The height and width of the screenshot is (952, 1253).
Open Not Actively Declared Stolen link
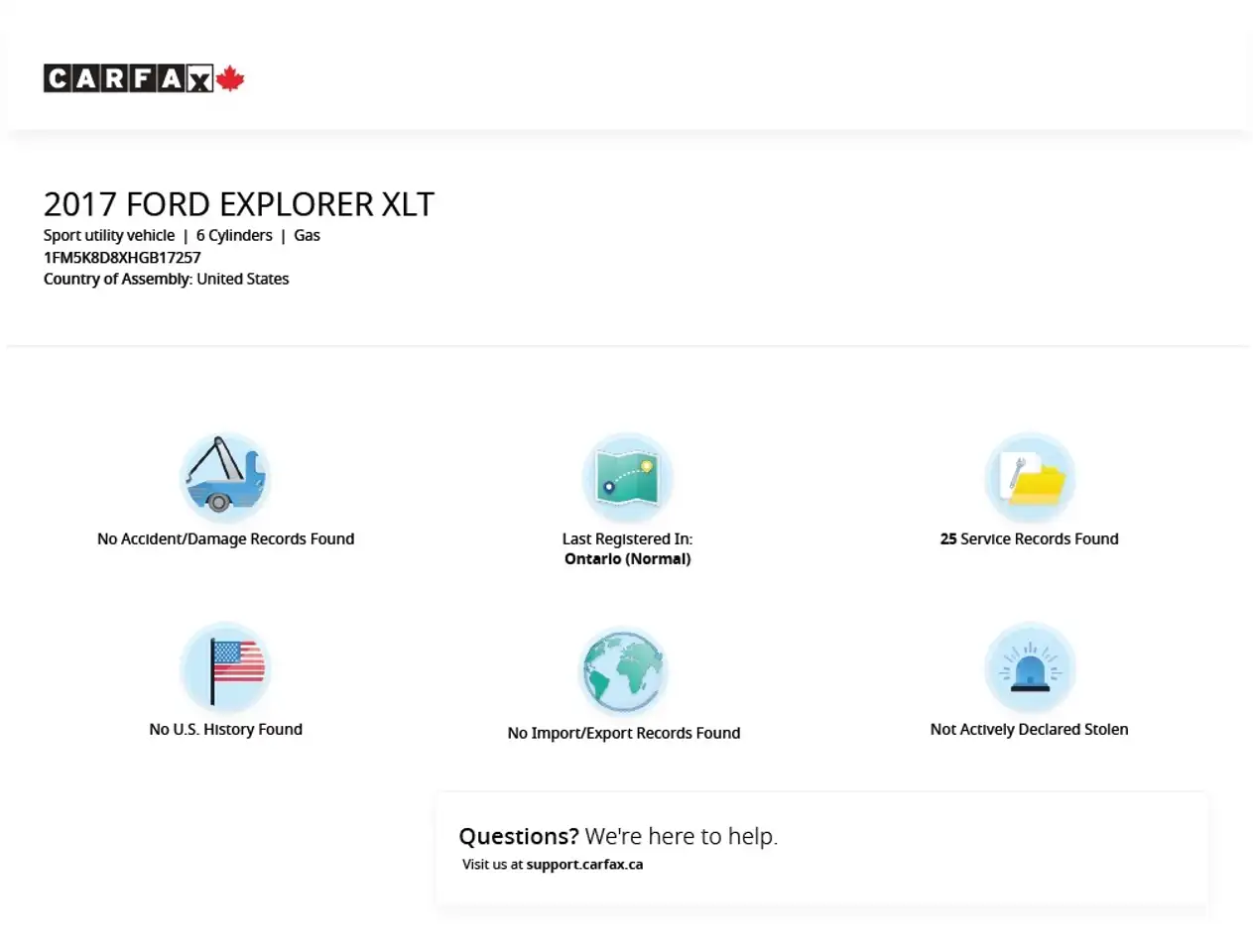1030,729
